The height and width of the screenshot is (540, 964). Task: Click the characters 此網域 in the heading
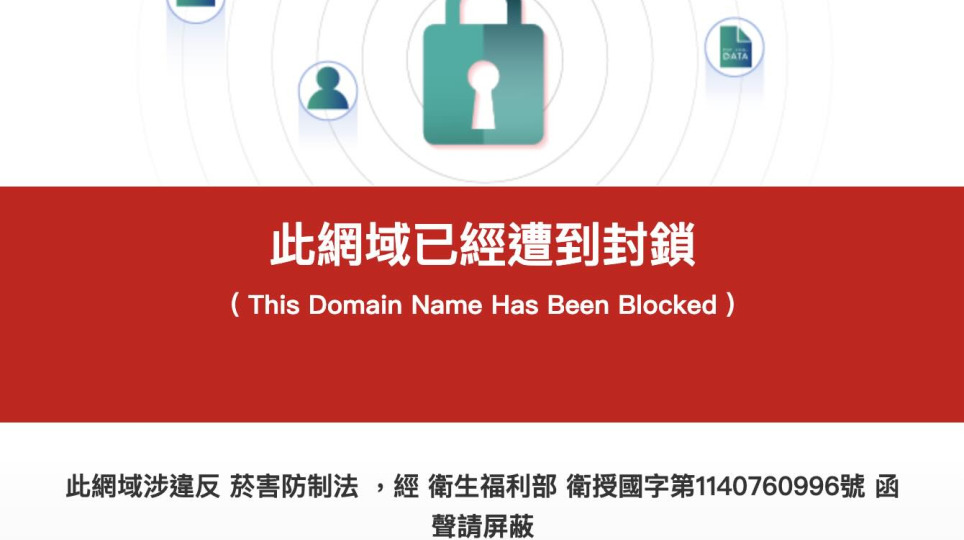click(341, 245)
